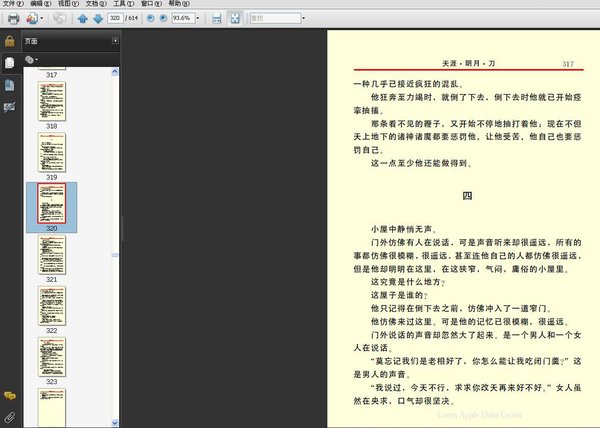Click the line 小屋中静悄无声。
The height and width of the screenshot is (428, 600).
click(x=404, y=229)
